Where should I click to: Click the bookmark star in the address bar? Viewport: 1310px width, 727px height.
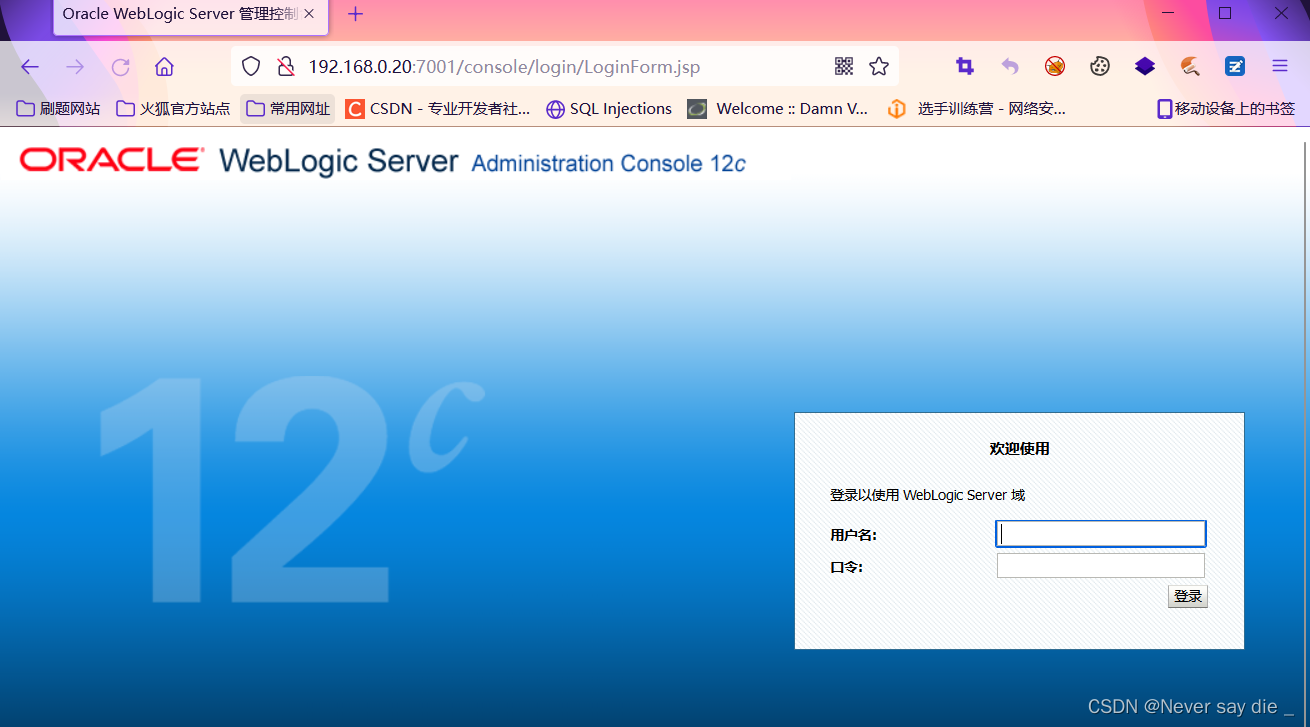(879, 66)
